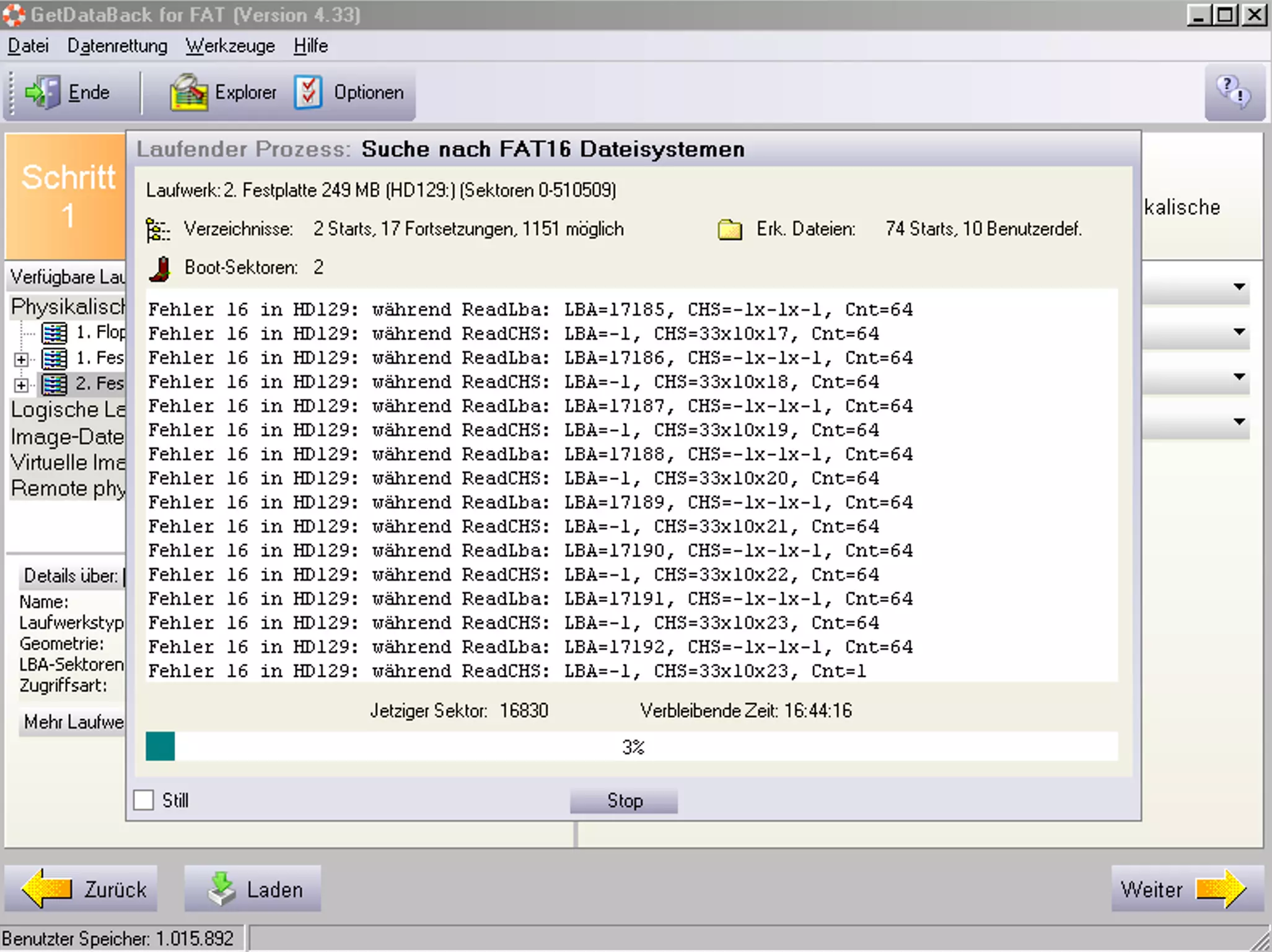Click log line with CHS=33x10x17
Viewport: 1272px width, 952px height.
click(x=514, y=333)
